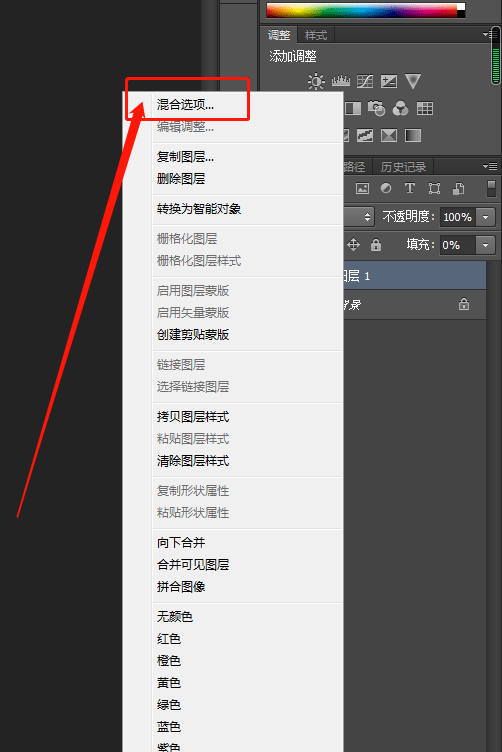Image resolution: width=502 pixels, height=752 pixels.
Task: Open the 不透明度 opacity dropdown arrow
Action: (485, 217)
